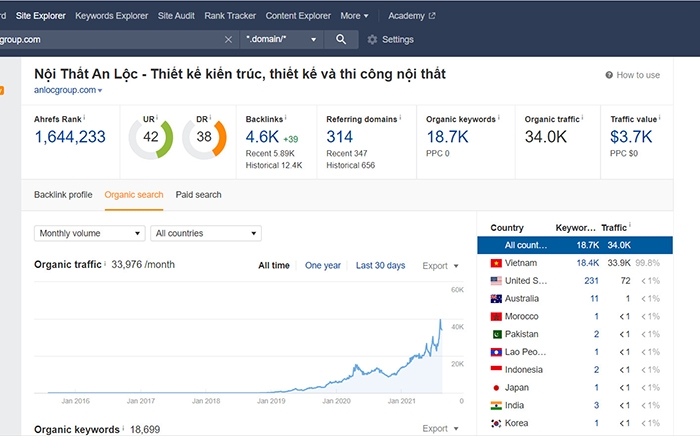Open Export dropdown for Organic keywords
The height and width of the screenshot is (436, 700).
[x=441, y=428]
